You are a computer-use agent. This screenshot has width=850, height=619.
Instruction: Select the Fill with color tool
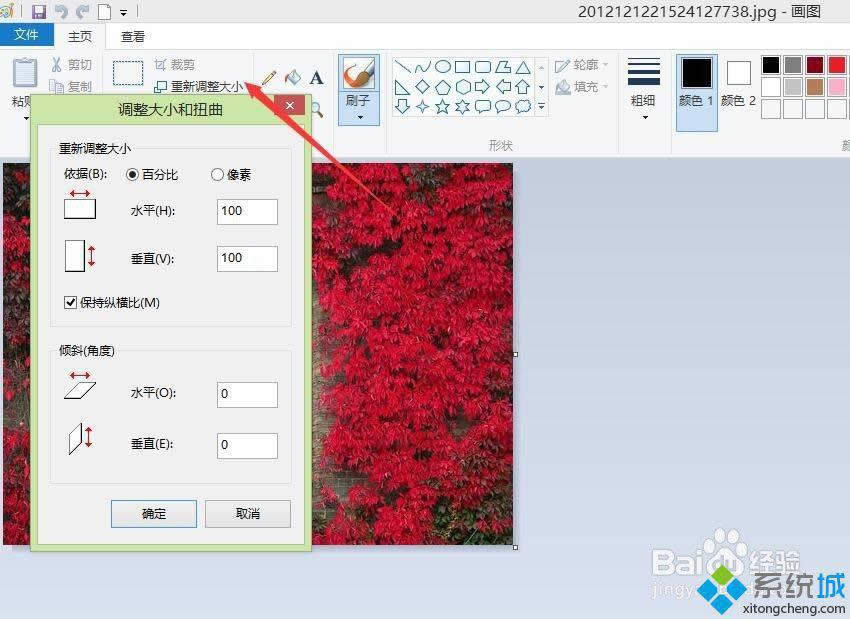pos(293,77)
